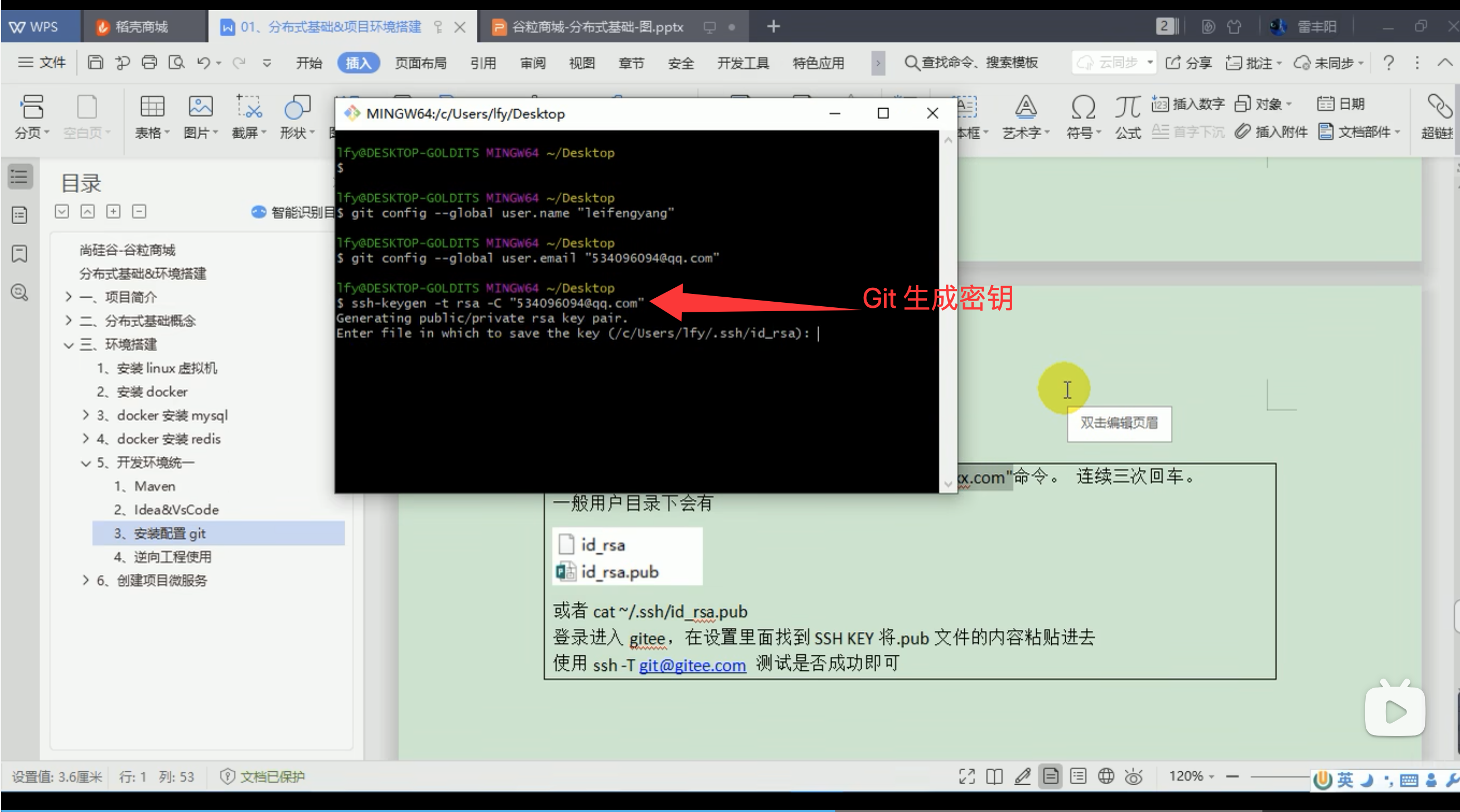The image size is (1460, 812).
Task: Collapse the 三、环境搭建 tree node
Action: 69,345
